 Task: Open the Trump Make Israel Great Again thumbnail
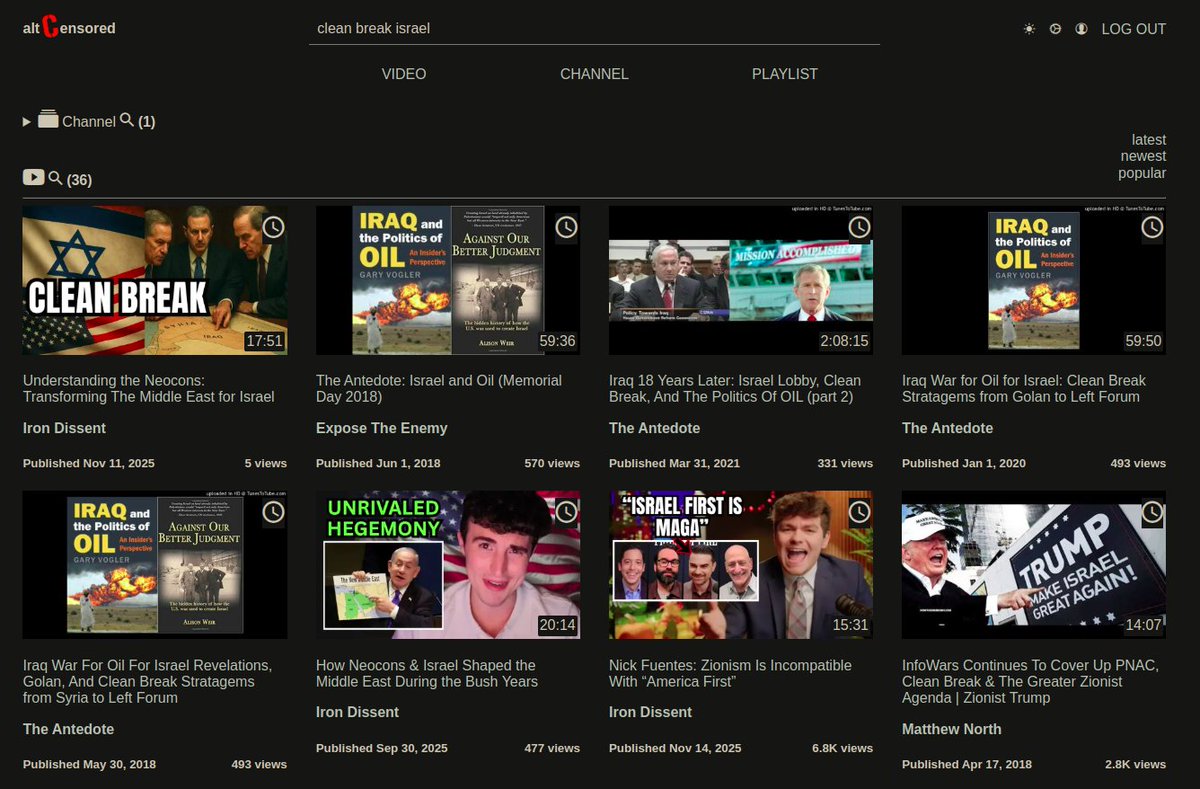click(1034, 565)
